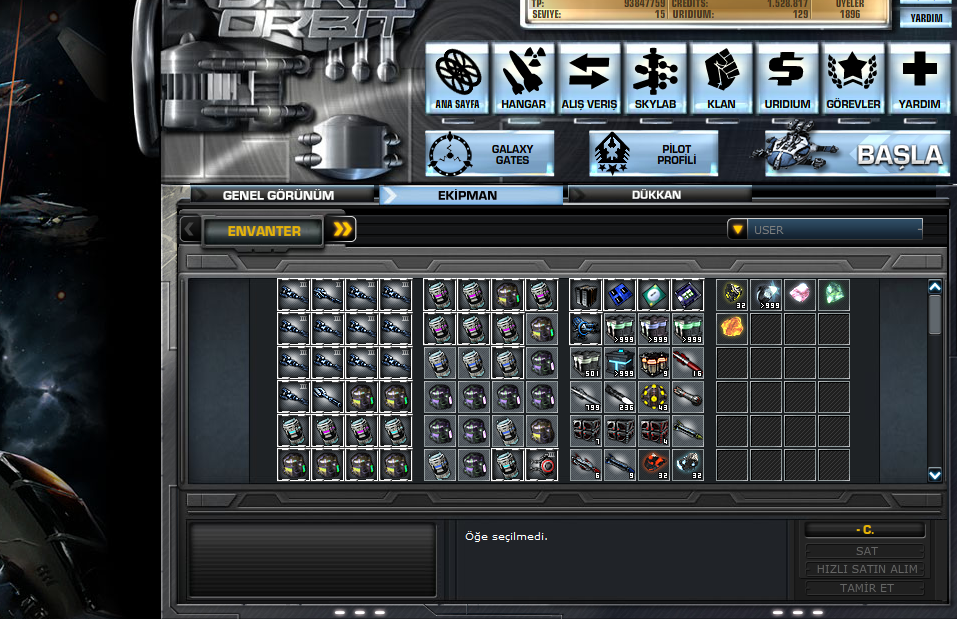
Task: Switch to Genel Görünüm tab
Action: tap(278, 195)
